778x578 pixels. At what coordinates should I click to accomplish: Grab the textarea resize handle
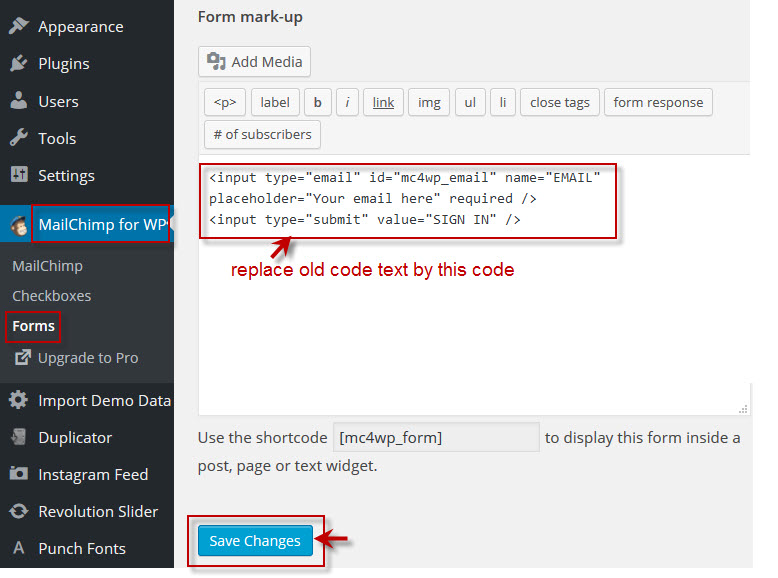[x=743, y=409]
